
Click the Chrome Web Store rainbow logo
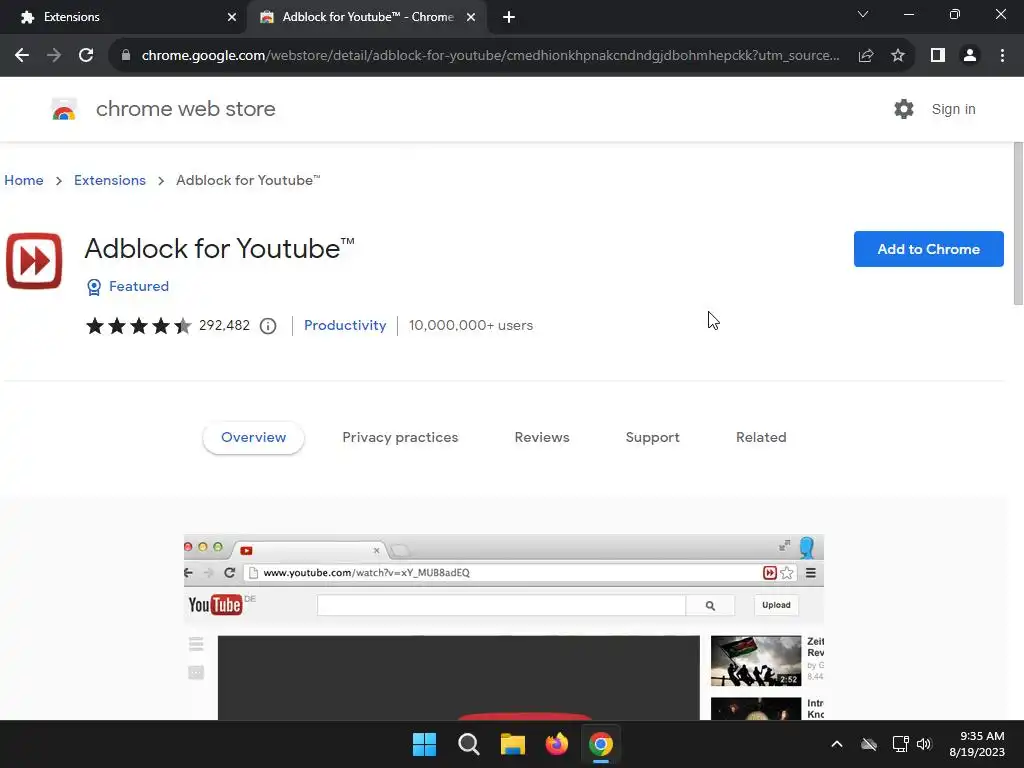click(64, 109)
